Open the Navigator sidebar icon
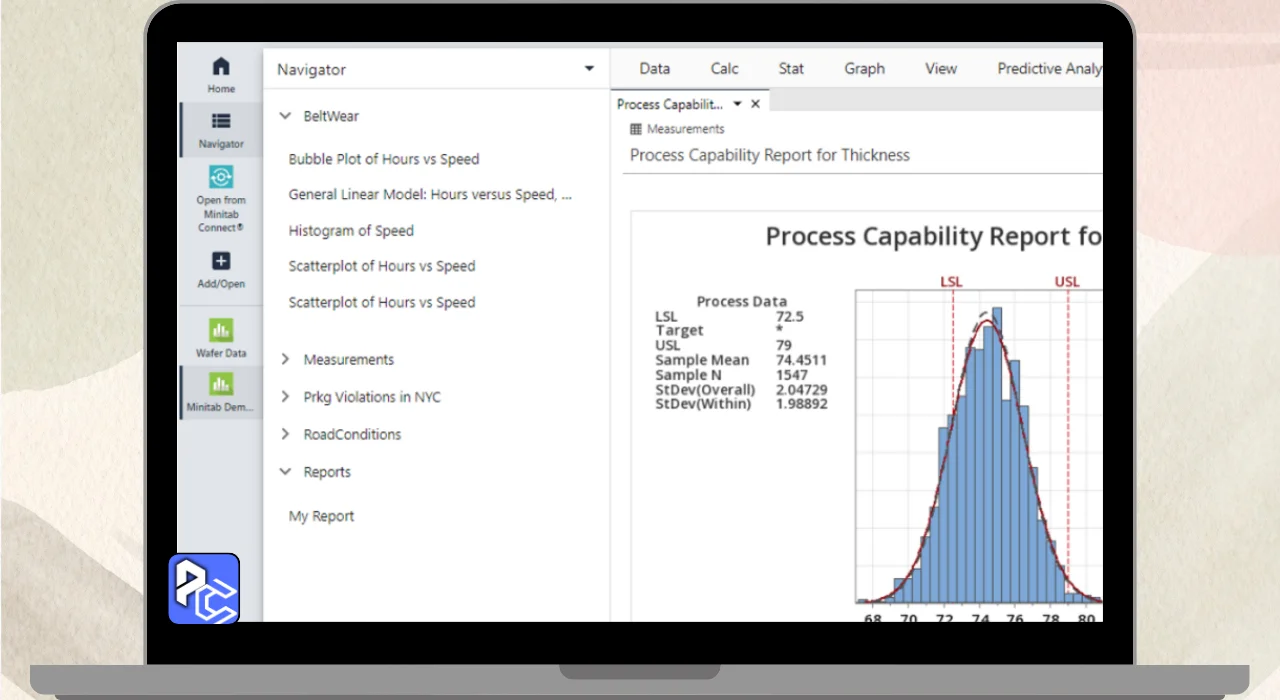 point(221,121)
